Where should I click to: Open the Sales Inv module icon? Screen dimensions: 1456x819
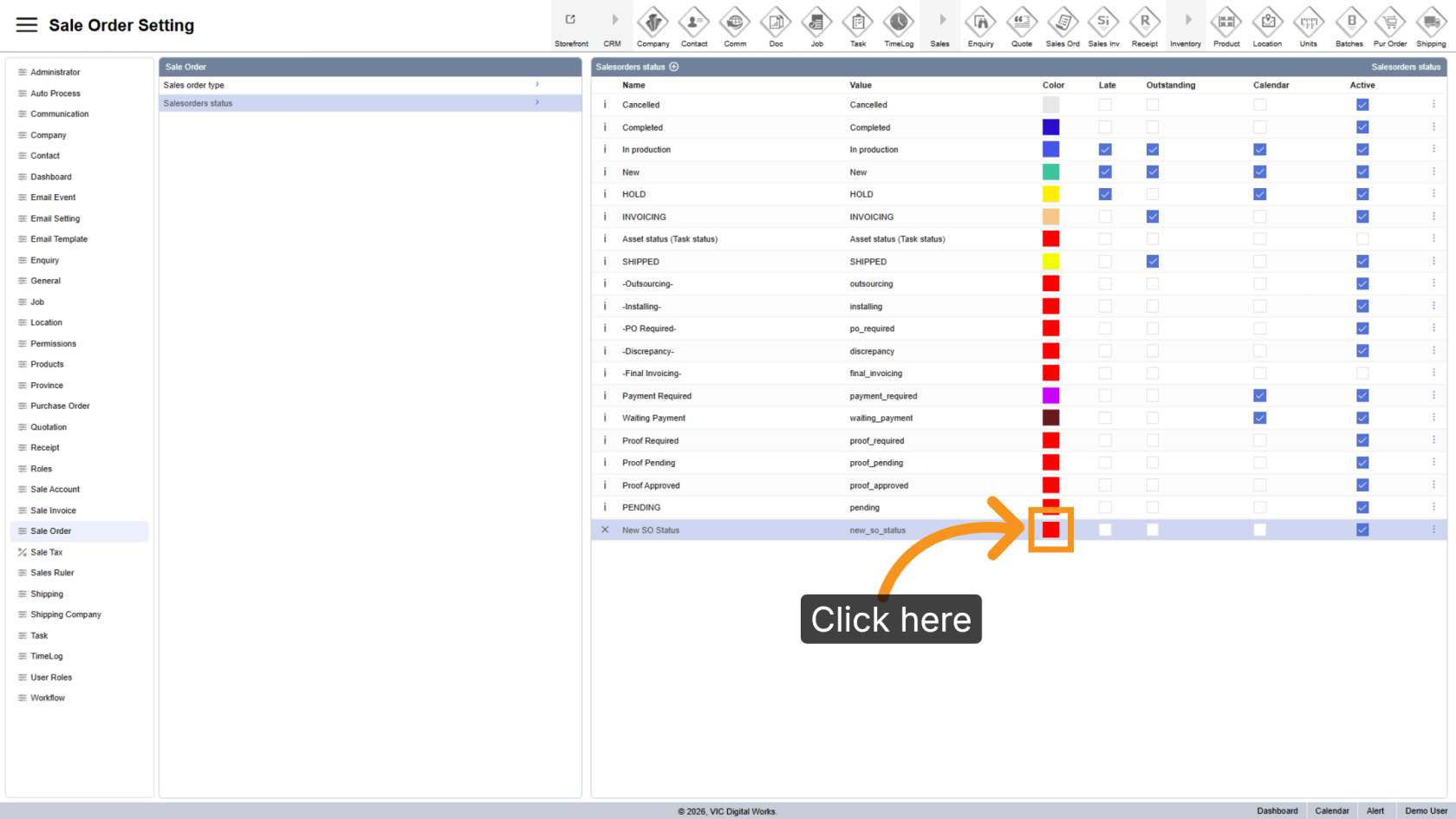pyautogui.click(x=1103, y=26)
